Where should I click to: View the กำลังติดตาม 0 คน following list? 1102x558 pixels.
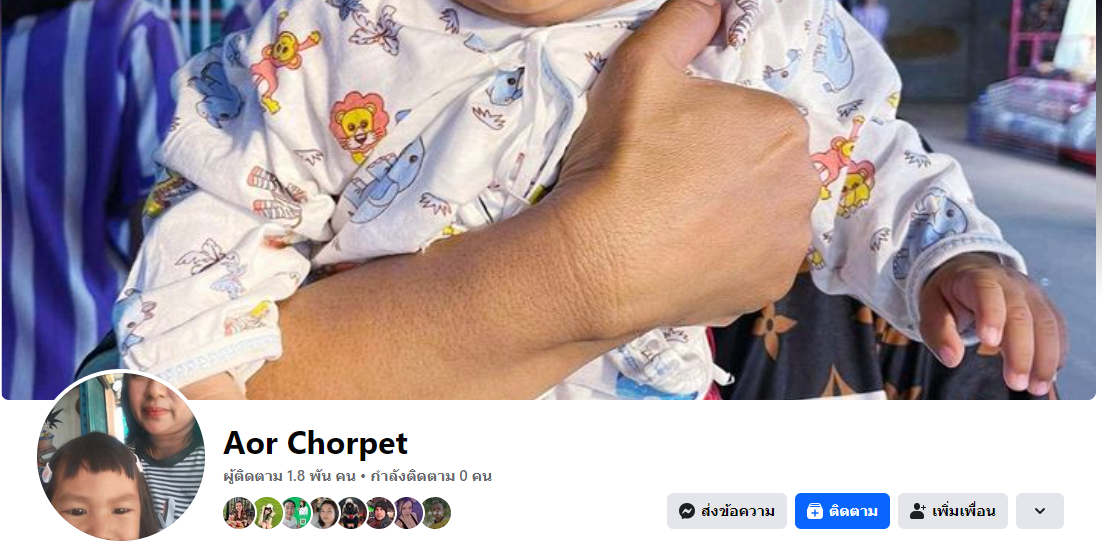431,476
